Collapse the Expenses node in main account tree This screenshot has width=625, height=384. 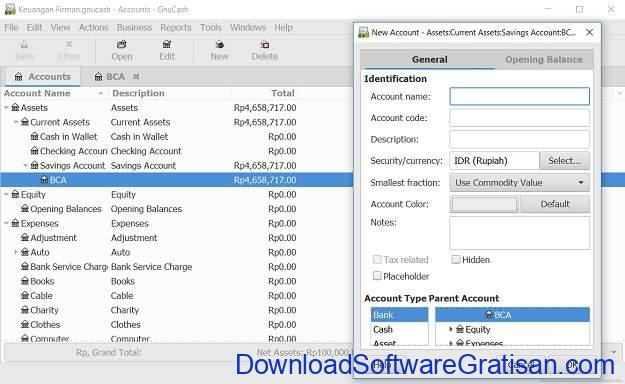[x=6, y=223]
